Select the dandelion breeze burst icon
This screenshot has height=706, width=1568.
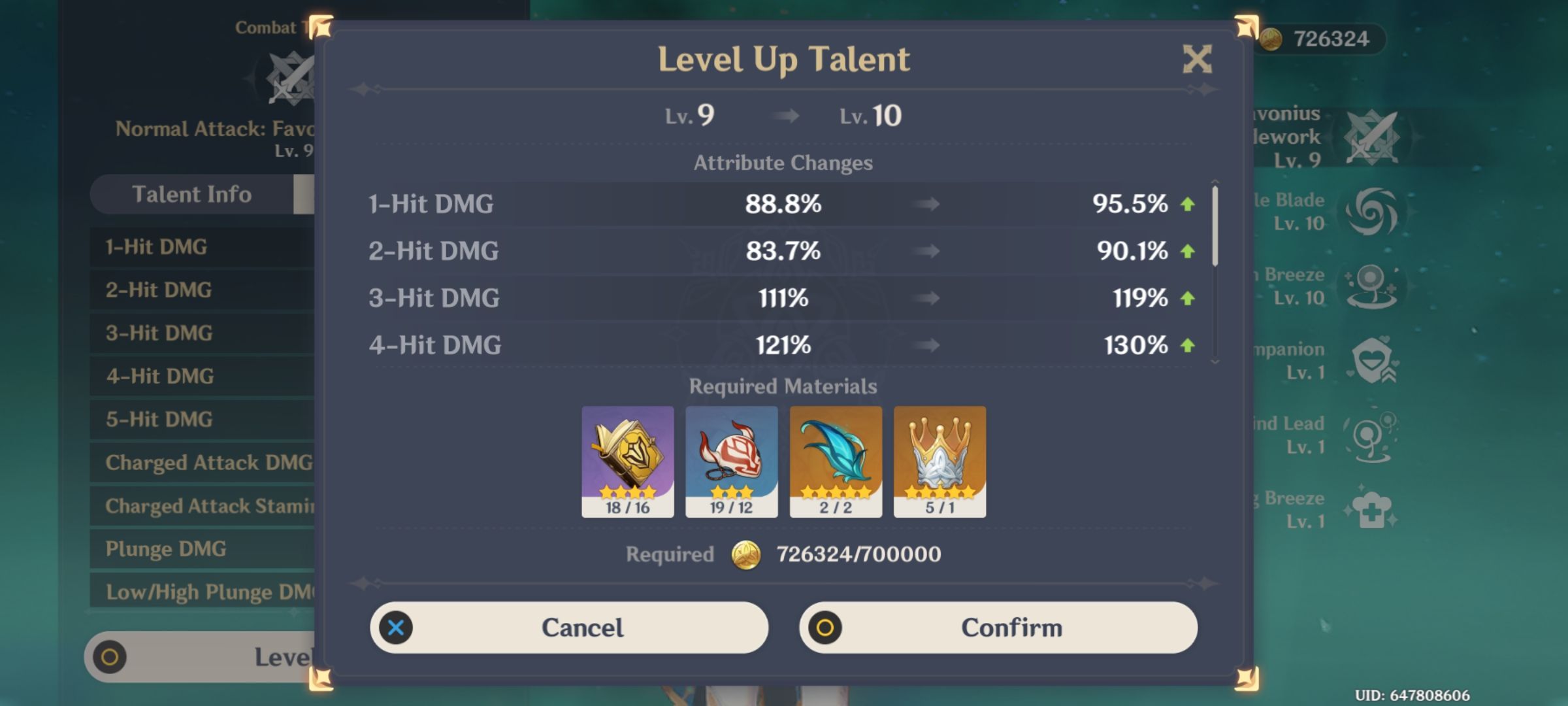(1371, 286)
